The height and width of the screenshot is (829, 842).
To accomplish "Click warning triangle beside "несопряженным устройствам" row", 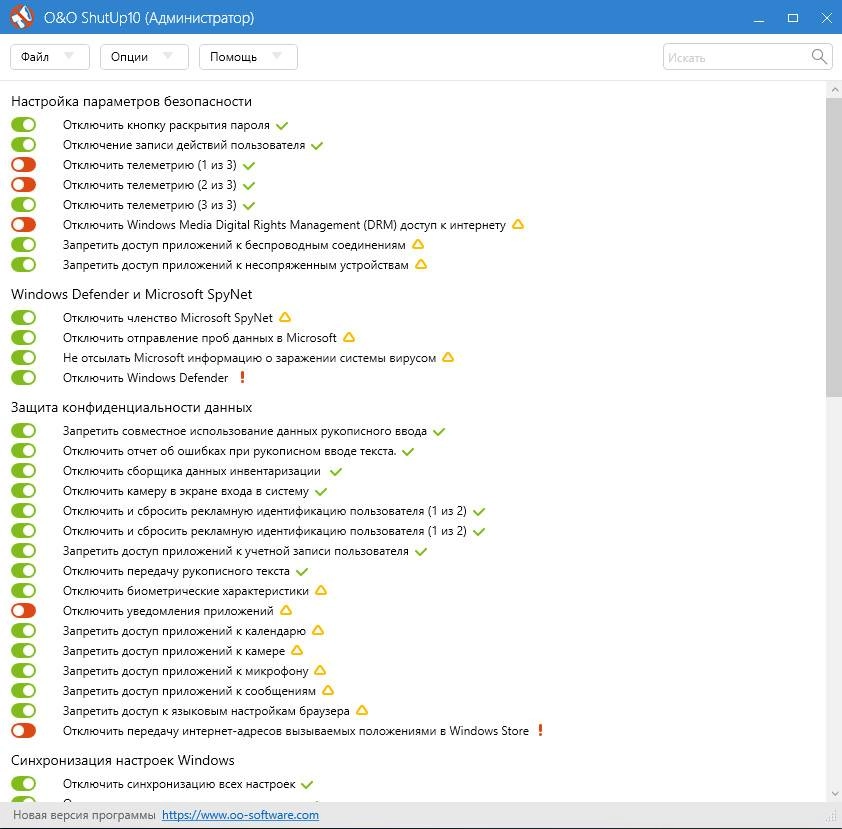I will click(421, 264).
